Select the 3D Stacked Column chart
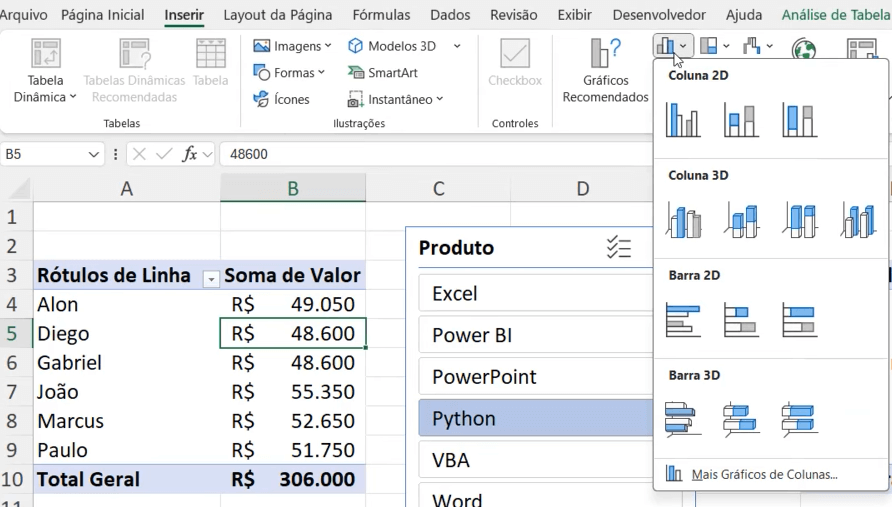The height and width of the screenshot is (507, 892). [x=741, y=220]
